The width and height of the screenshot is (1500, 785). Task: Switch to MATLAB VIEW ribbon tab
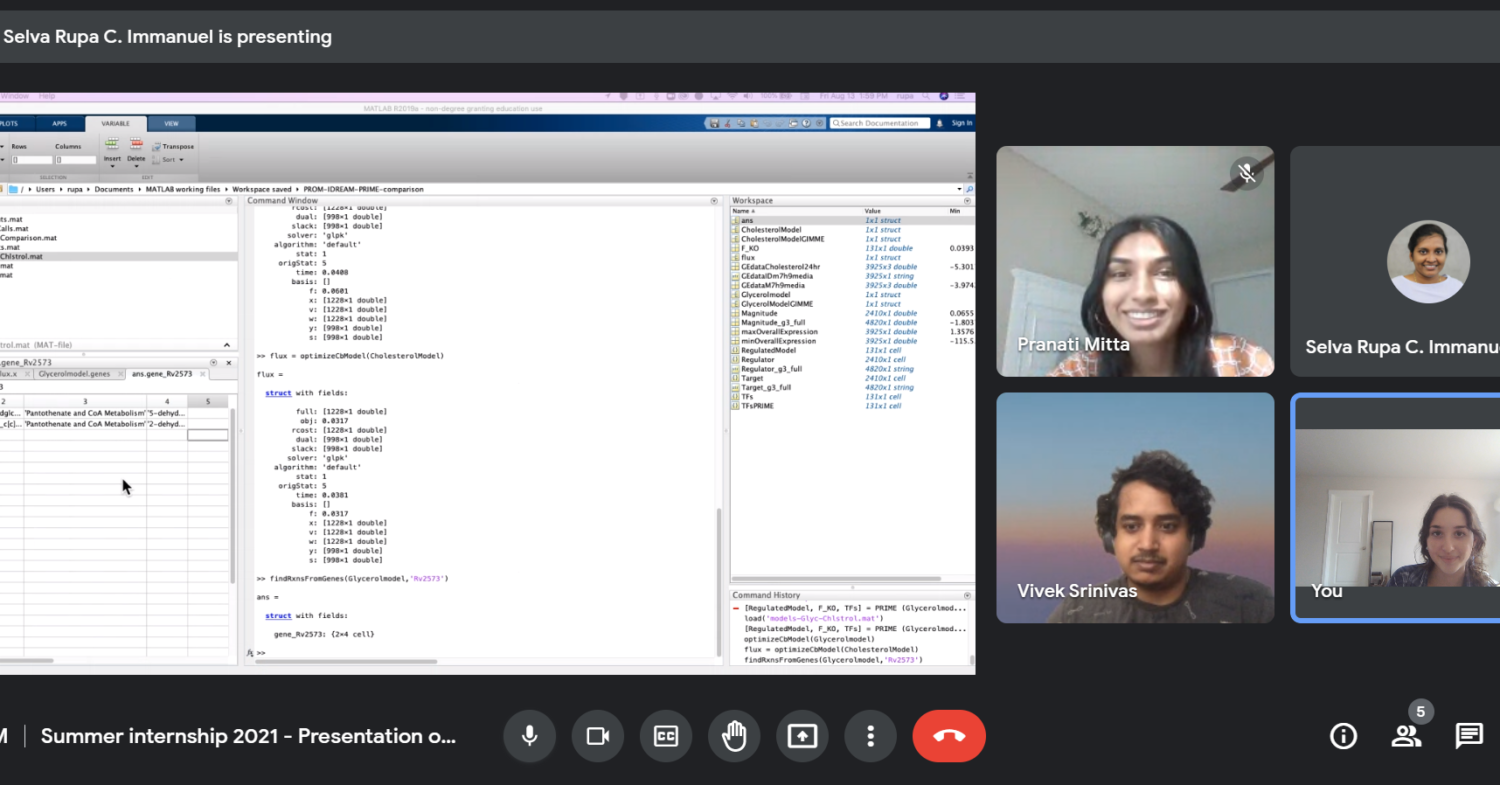pos(171,124)
